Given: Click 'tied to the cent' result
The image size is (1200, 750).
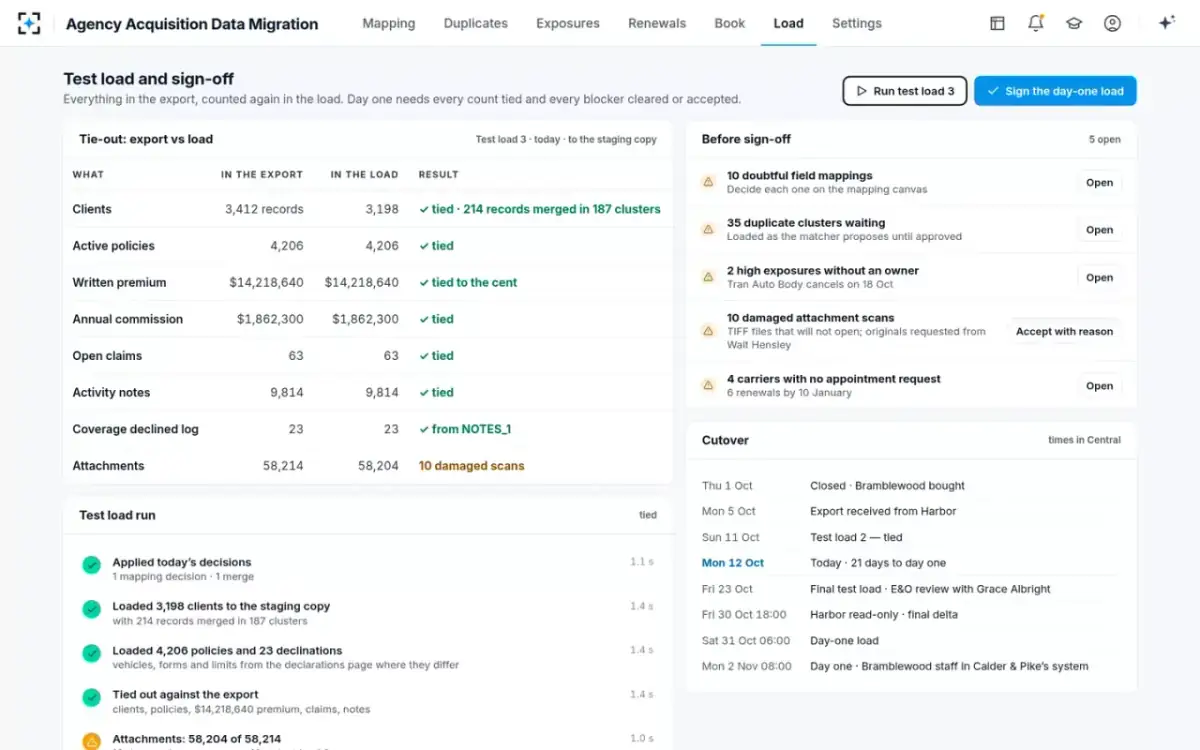Looking at the screenshot, I should 468,283.
